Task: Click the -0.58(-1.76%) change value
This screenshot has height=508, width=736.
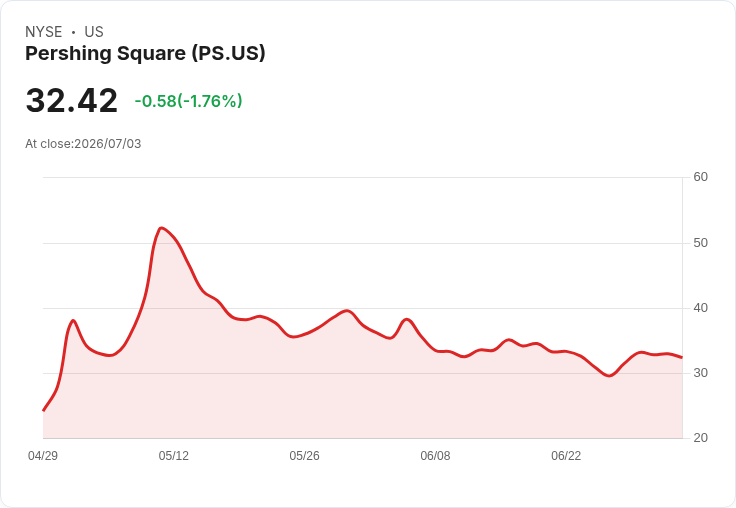Action: pyautogui.click(x=188, y=101)
